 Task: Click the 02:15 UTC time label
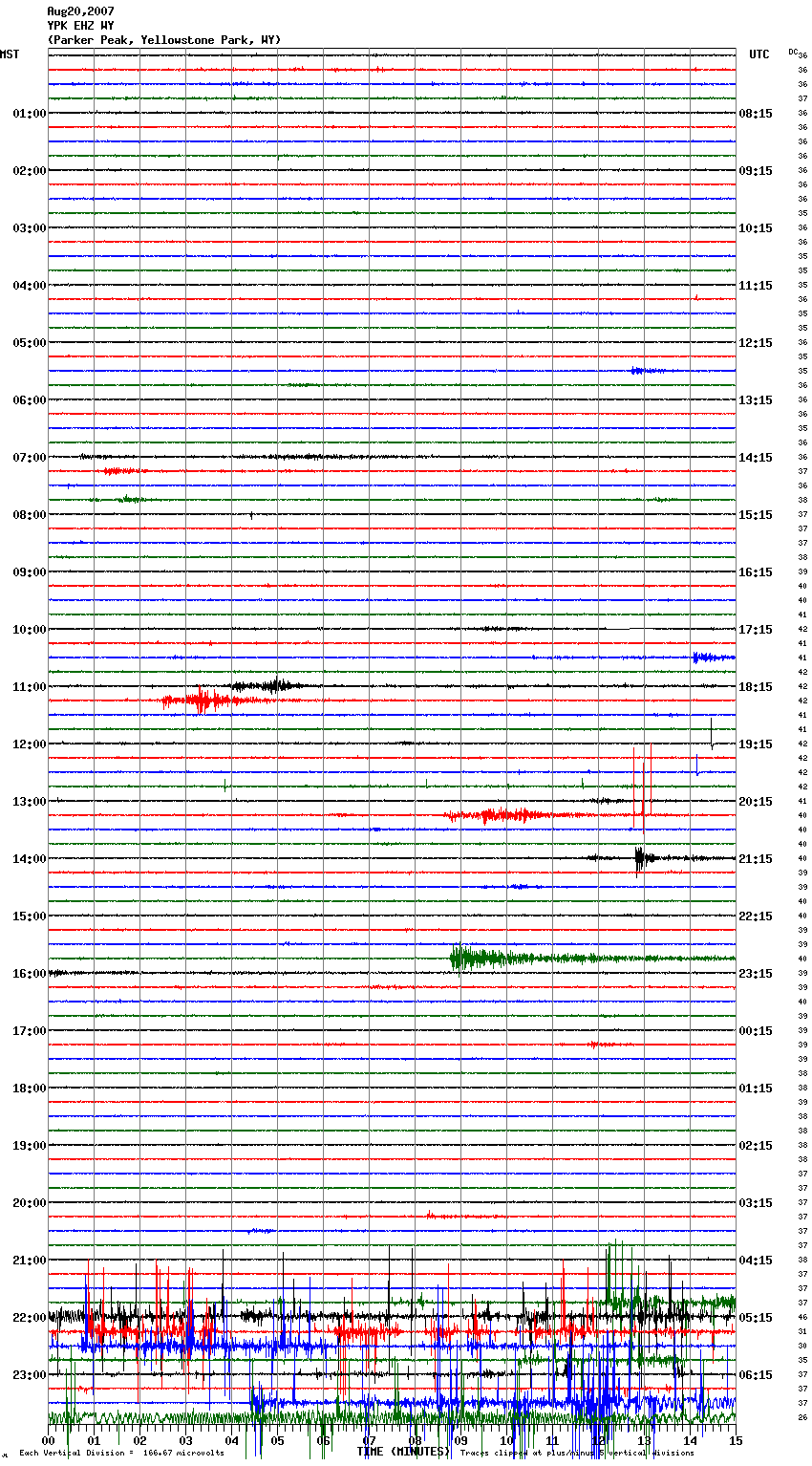pos(756,1146)
